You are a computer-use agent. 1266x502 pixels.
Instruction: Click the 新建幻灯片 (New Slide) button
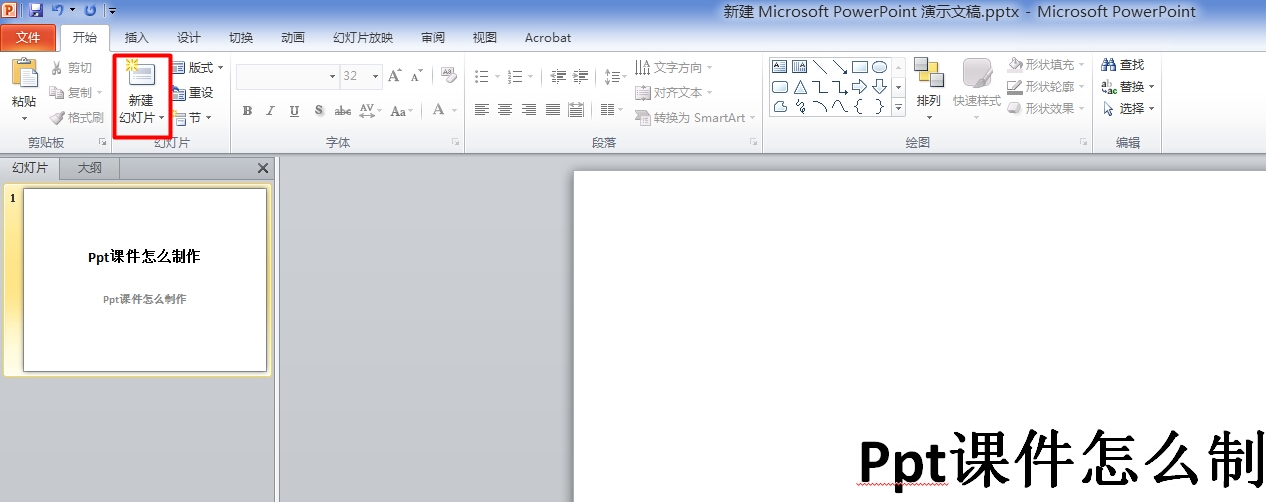tap(141, 82)
